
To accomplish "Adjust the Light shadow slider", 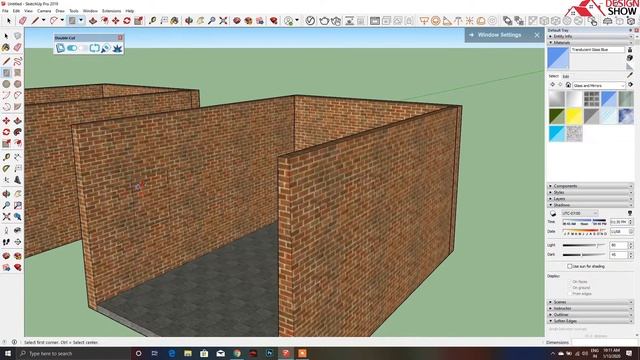I will [584, 245].
